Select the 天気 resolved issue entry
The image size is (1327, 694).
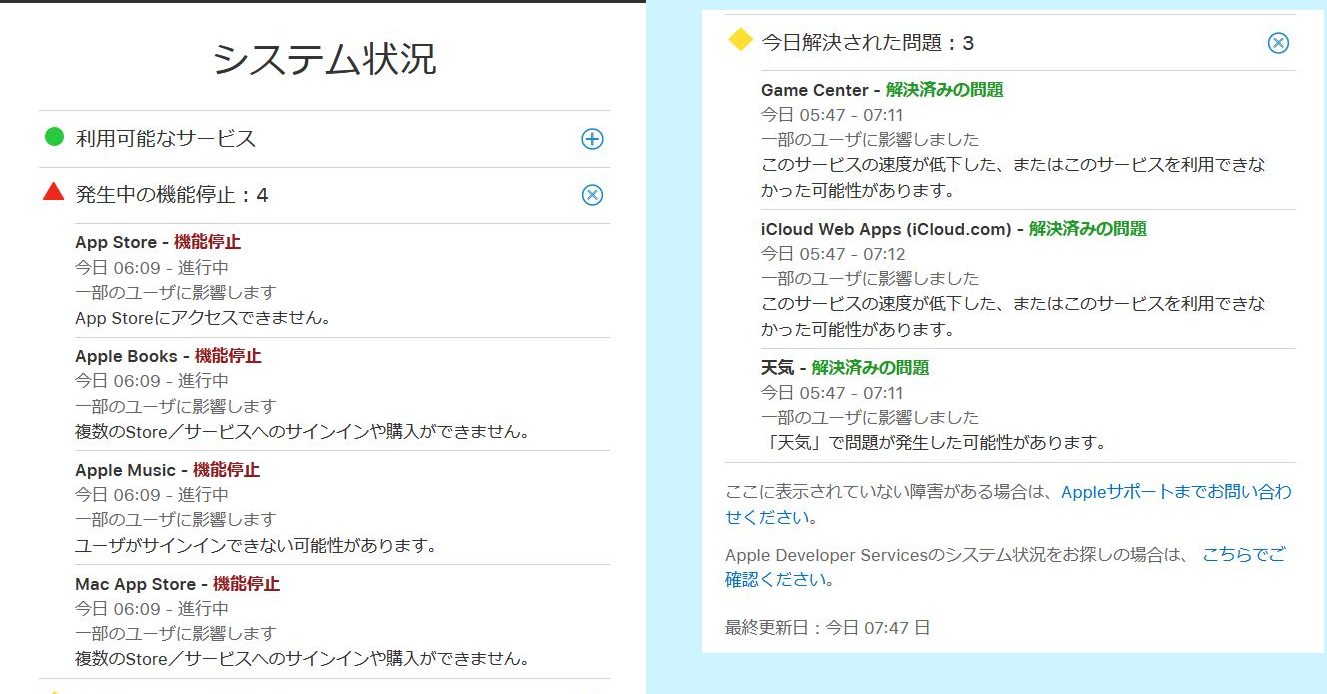[777, 368]
